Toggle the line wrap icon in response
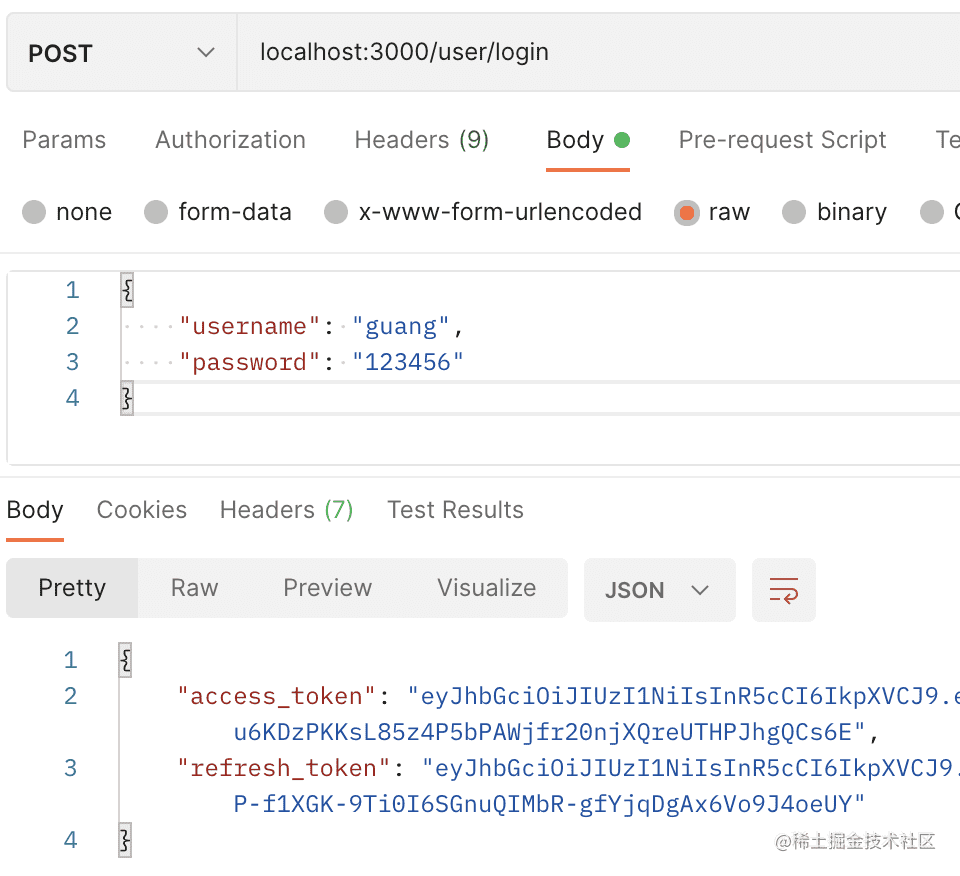960x876 pixels. 783,590
